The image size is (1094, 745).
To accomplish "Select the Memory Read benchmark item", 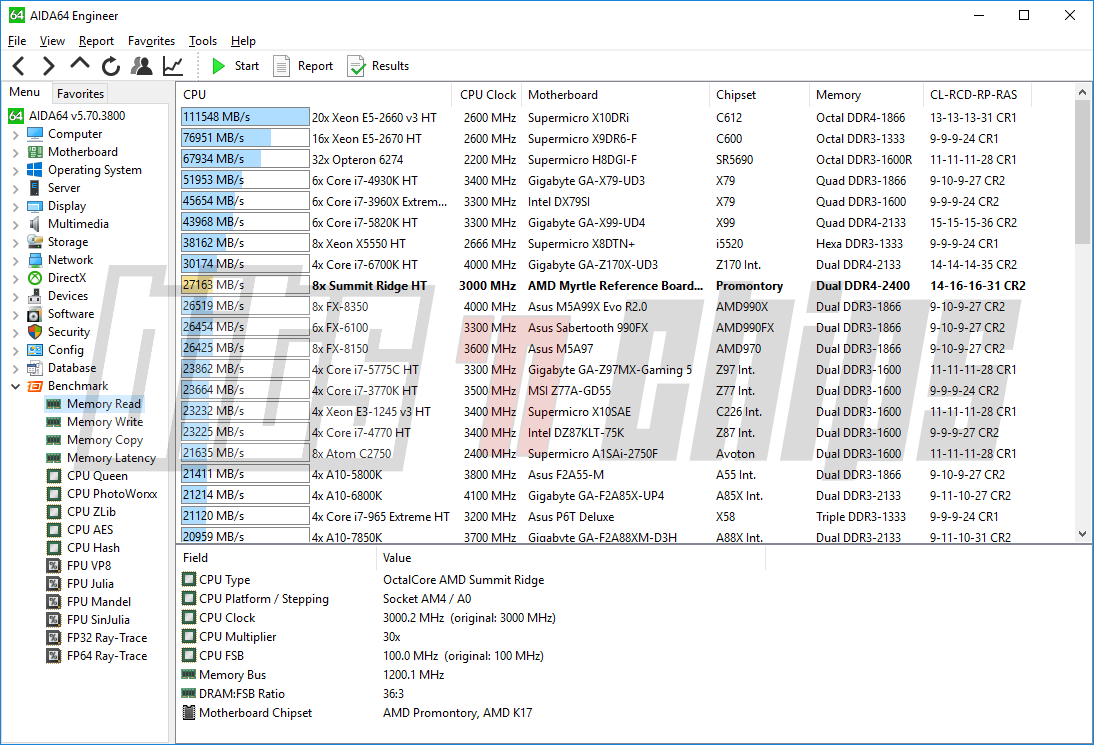I will click(x=93, y=404).
